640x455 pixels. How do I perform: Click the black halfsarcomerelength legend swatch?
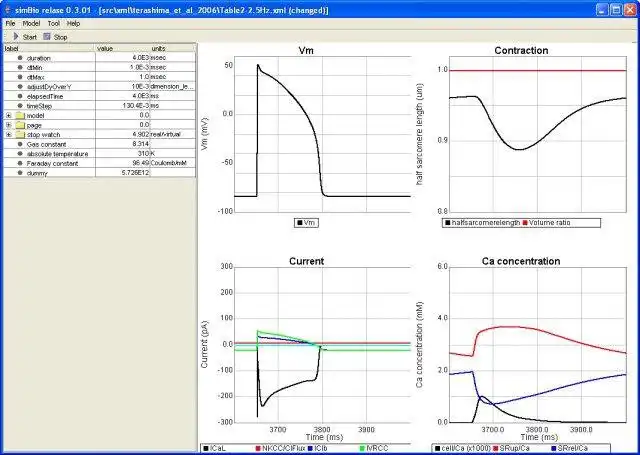(447, 223)
